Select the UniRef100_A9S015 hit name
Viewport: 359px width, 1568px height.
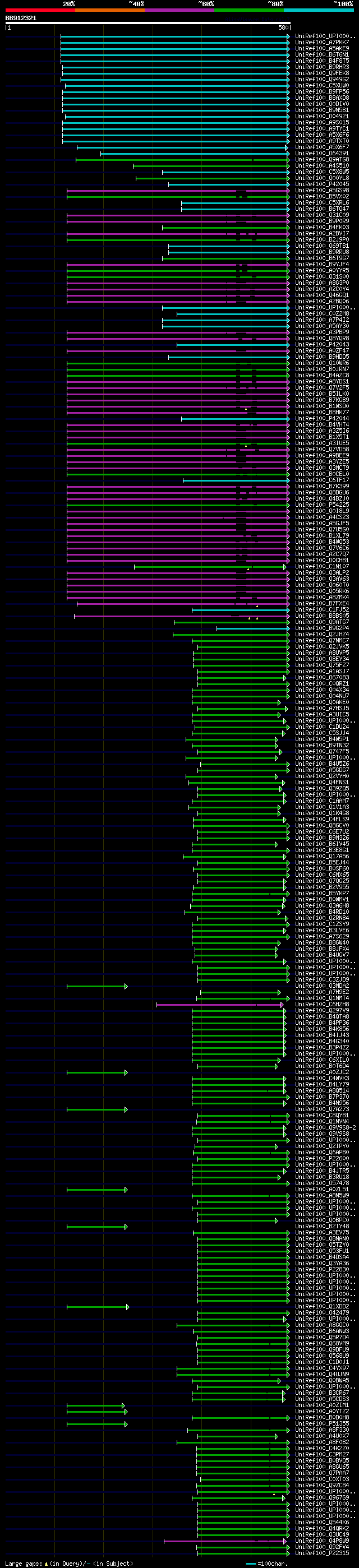tap(323, 123)
